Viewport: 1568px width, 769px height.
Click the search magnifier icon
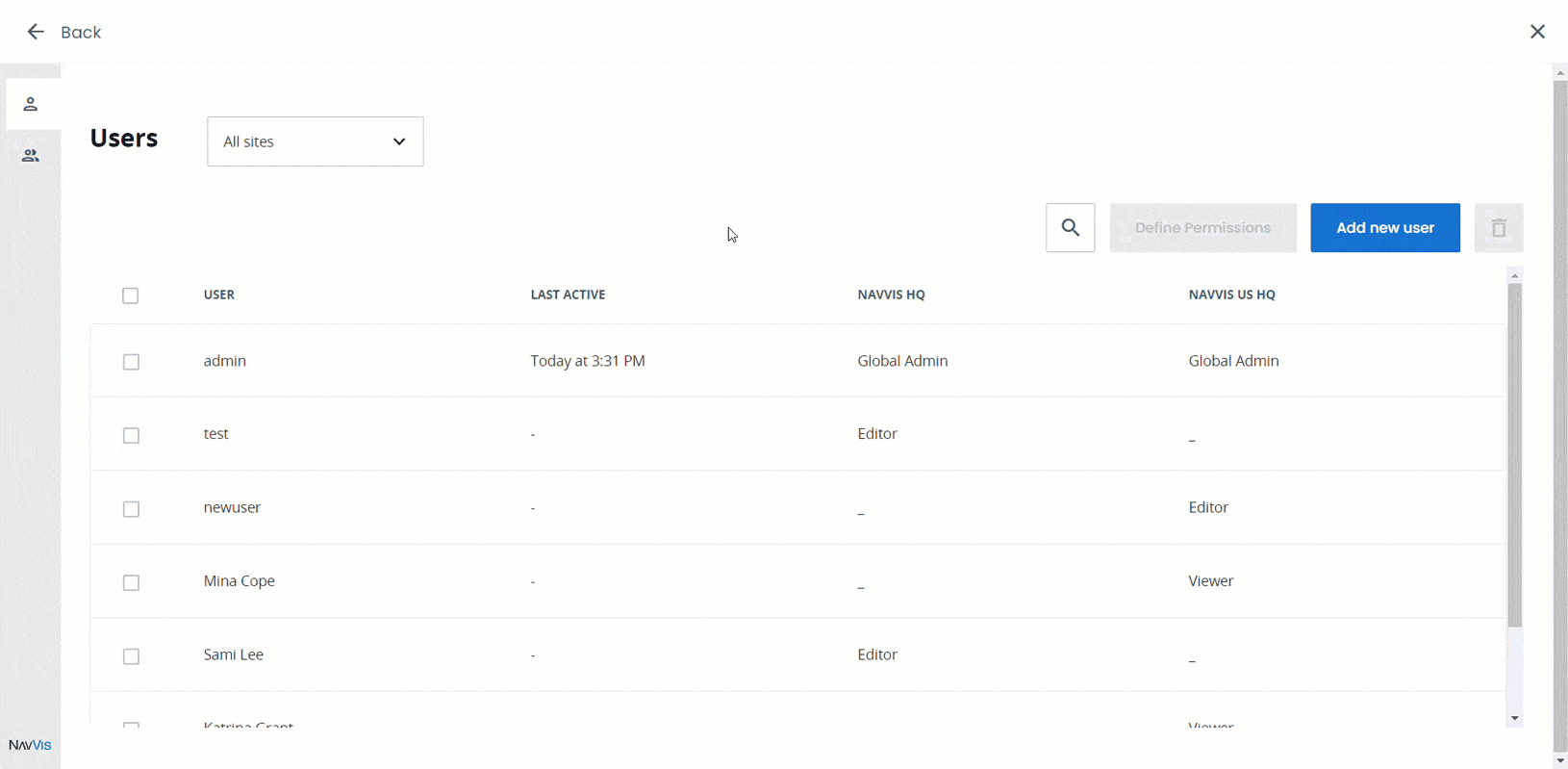pyautogui.click(x=1070, y=228)
